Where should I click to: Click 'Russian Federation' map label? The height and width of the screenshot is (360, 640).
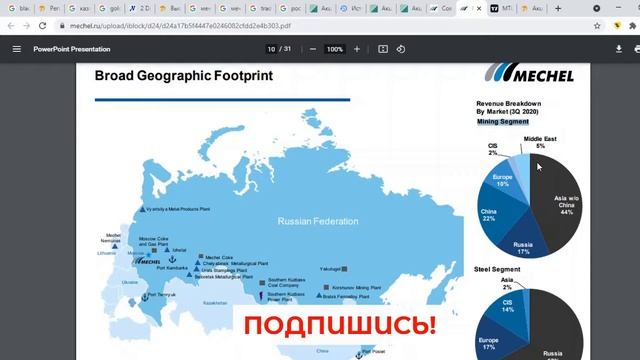318,221
